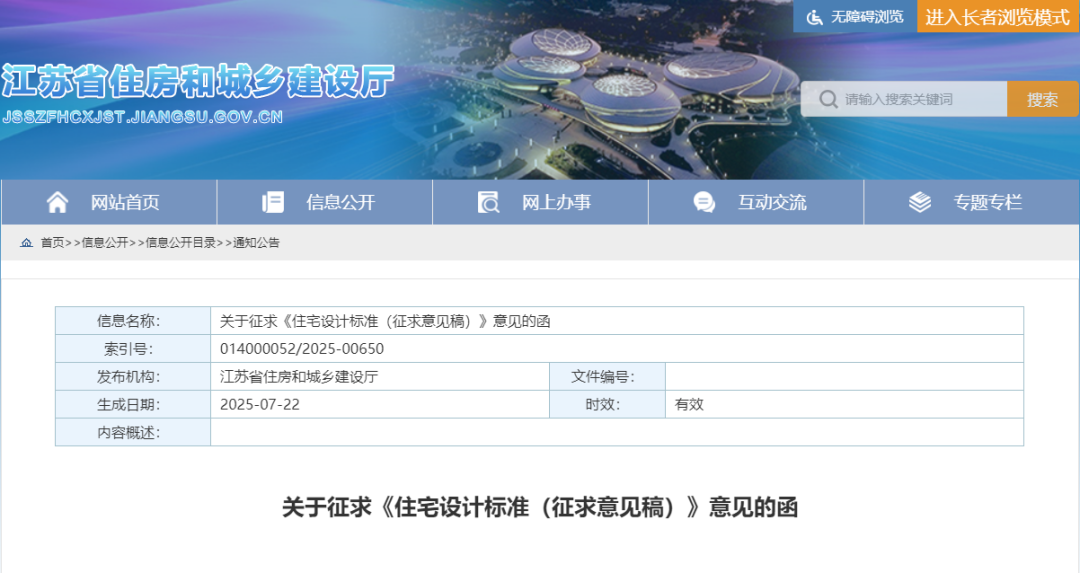Click the index number 014000052/2025-00650
This screenshot has height=573, width=1080.
(x=302, y=349)
